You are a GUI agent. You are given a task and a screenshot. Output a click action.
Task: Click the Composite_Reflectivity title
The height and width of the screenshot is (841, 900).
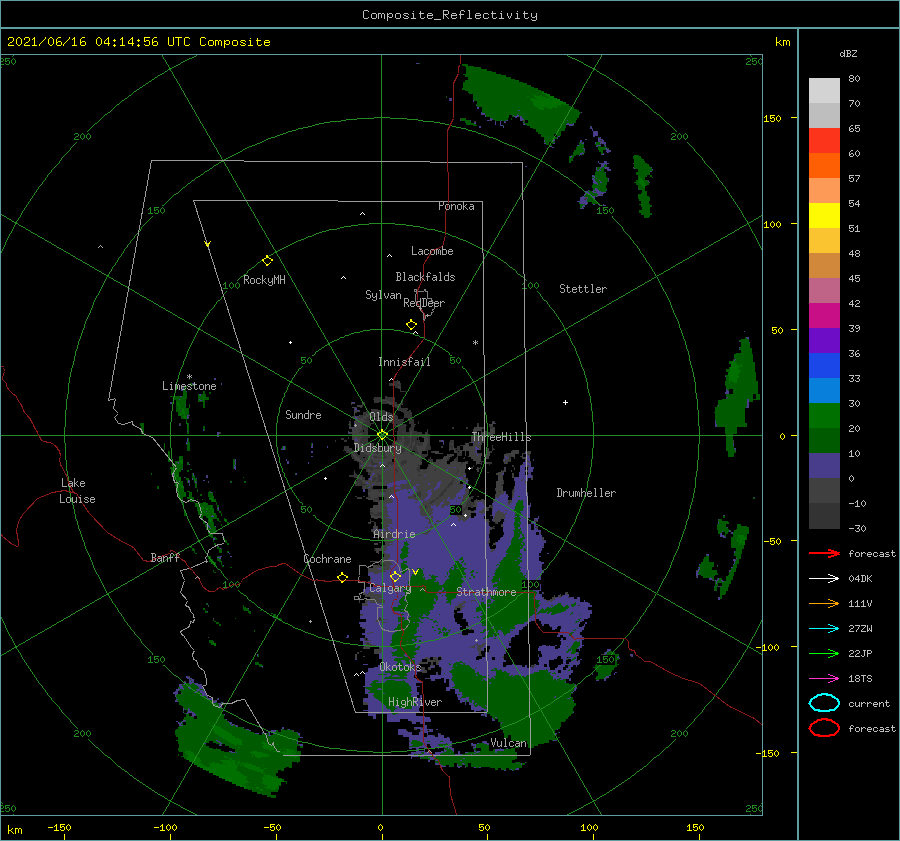[450, 15]
